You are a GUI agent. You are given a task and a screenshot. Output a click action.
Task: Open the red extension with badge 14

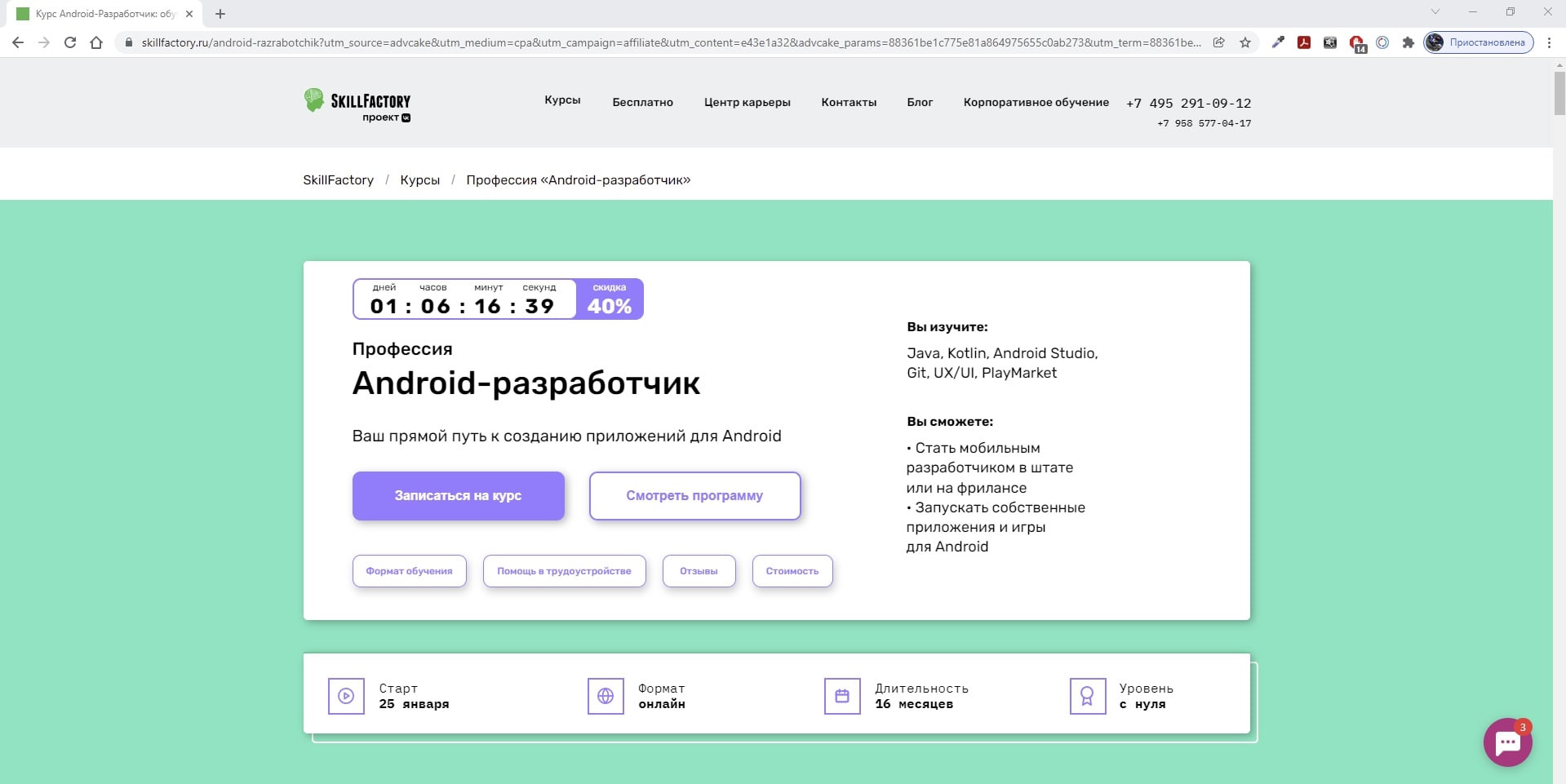coord(1357,43)
